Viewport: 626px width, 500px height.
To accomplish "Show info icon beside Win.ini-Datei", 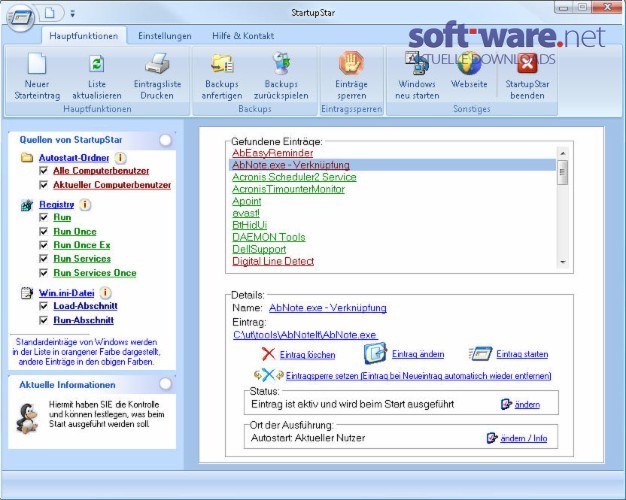I will click(x=105, y=293).
